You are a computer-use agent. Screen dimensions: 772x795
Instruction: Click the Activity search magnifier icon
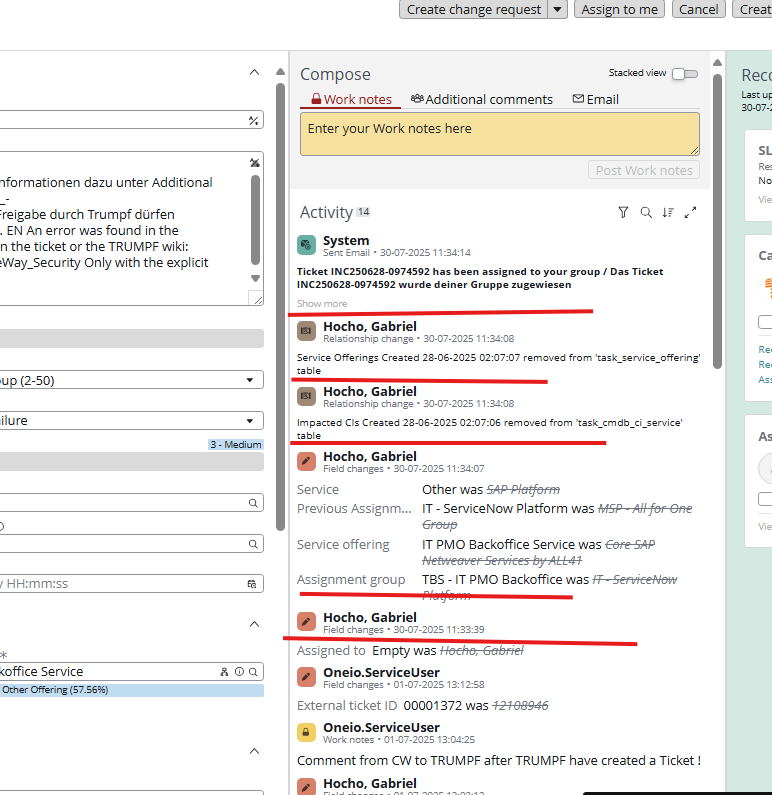(x=646, y=212)
